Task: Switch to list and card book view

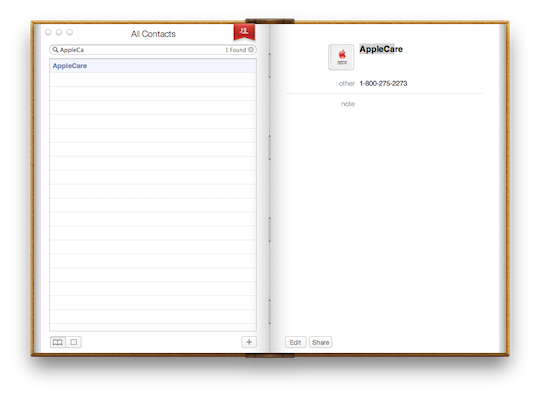Action: coord(58,342)
